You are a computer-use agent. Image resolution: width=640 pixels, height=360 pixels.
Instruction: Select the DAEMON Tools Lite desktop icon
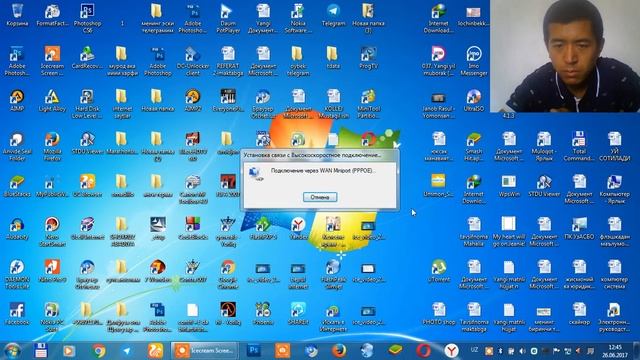[x=17, y=275]
